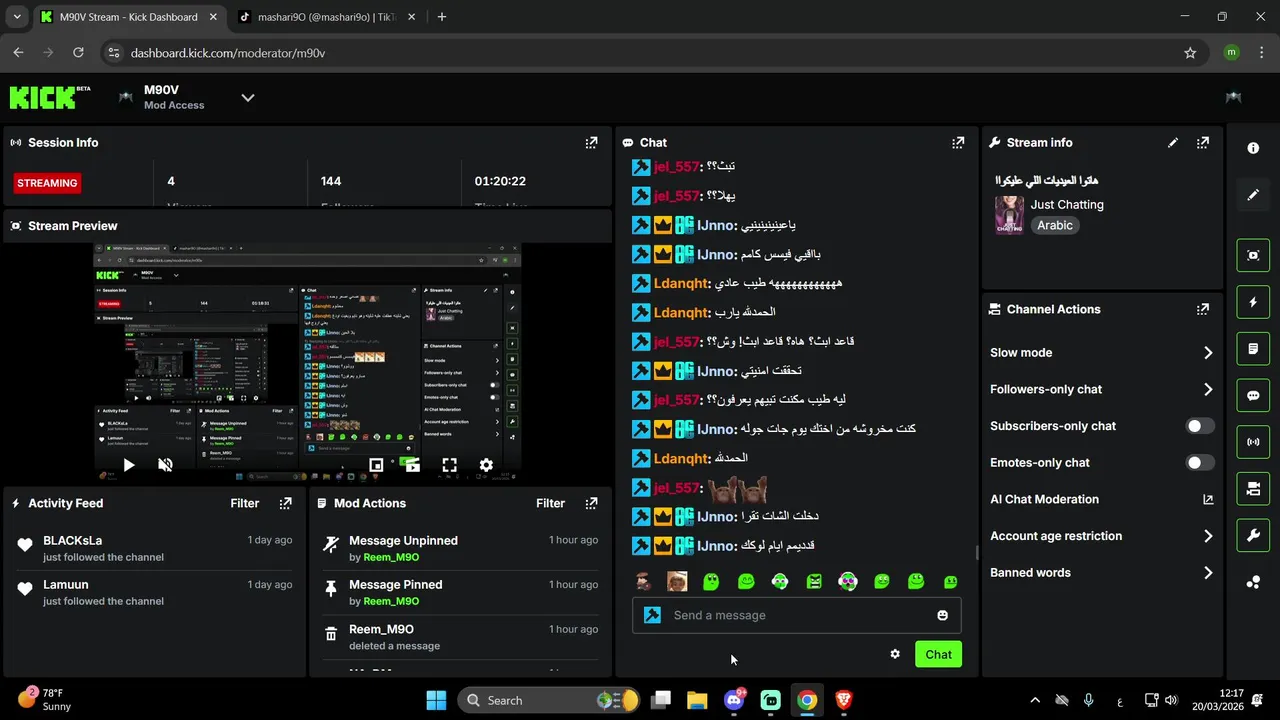Toggle the Stream Preview panel in sidebar
The width and height of the screenshot is (1280, 720).
coord(1253,255)
